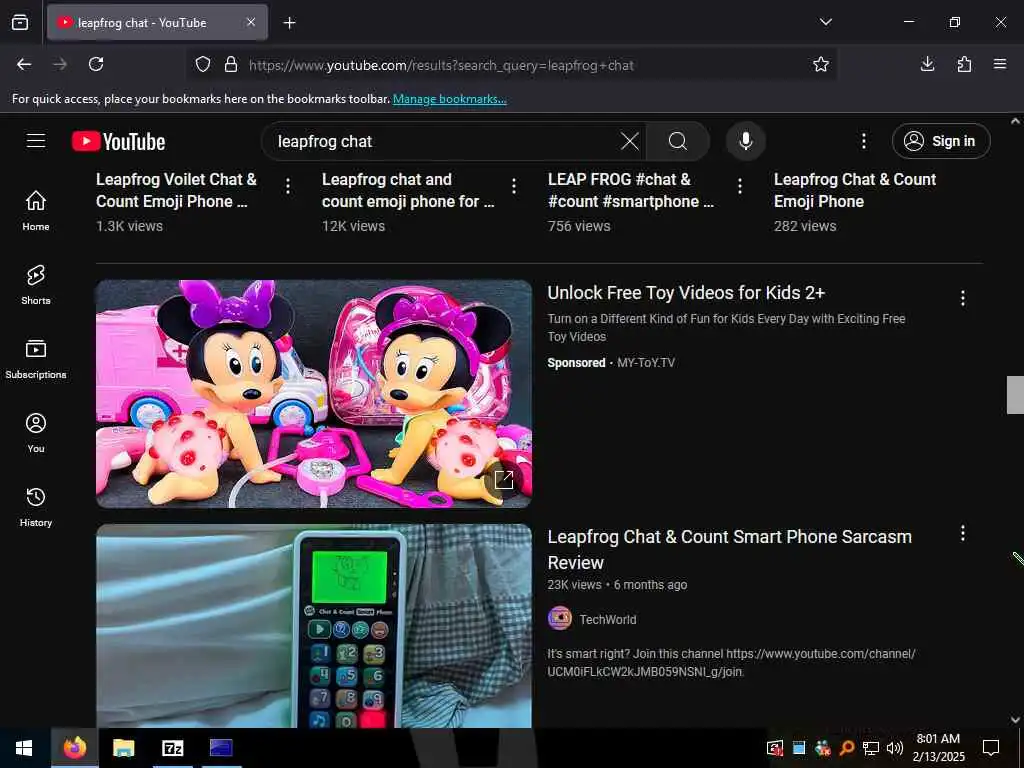Viewport: 1024px width, 768px height.
Task: Open Leapfrog chat and count emoji short
Action: click(408, 190)
